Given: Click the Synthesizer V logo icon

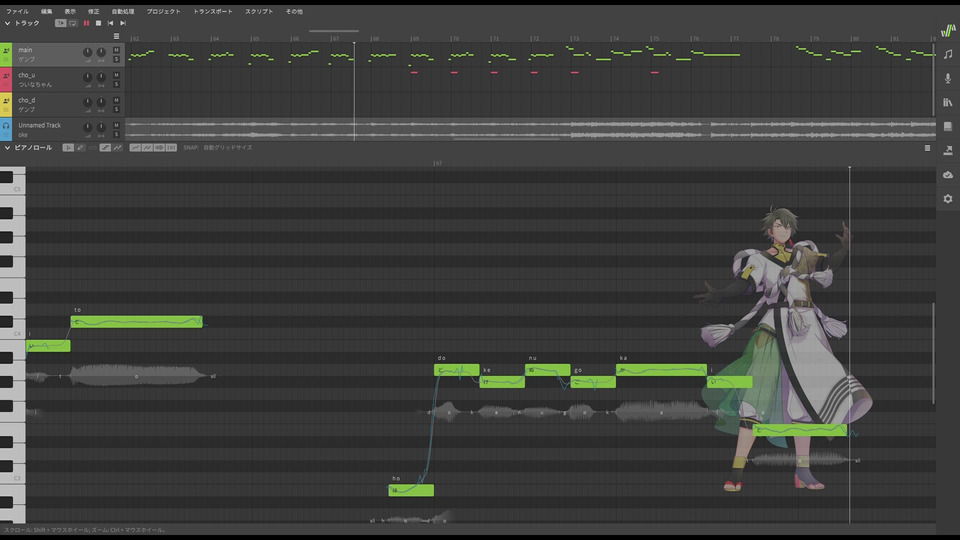Looking at the screenshot, I should point(948,31).
